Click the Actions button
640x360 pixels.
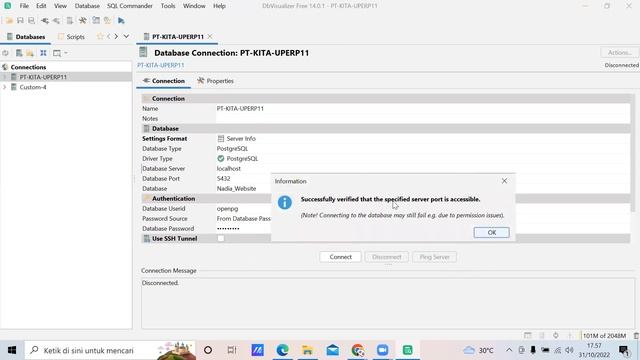(620, 53)
